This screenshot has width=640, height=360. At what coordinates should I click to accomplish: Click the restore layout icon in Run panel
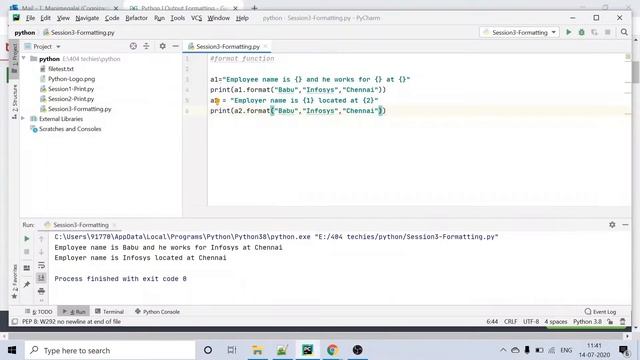pyautogui.click(x=27, y=268)
